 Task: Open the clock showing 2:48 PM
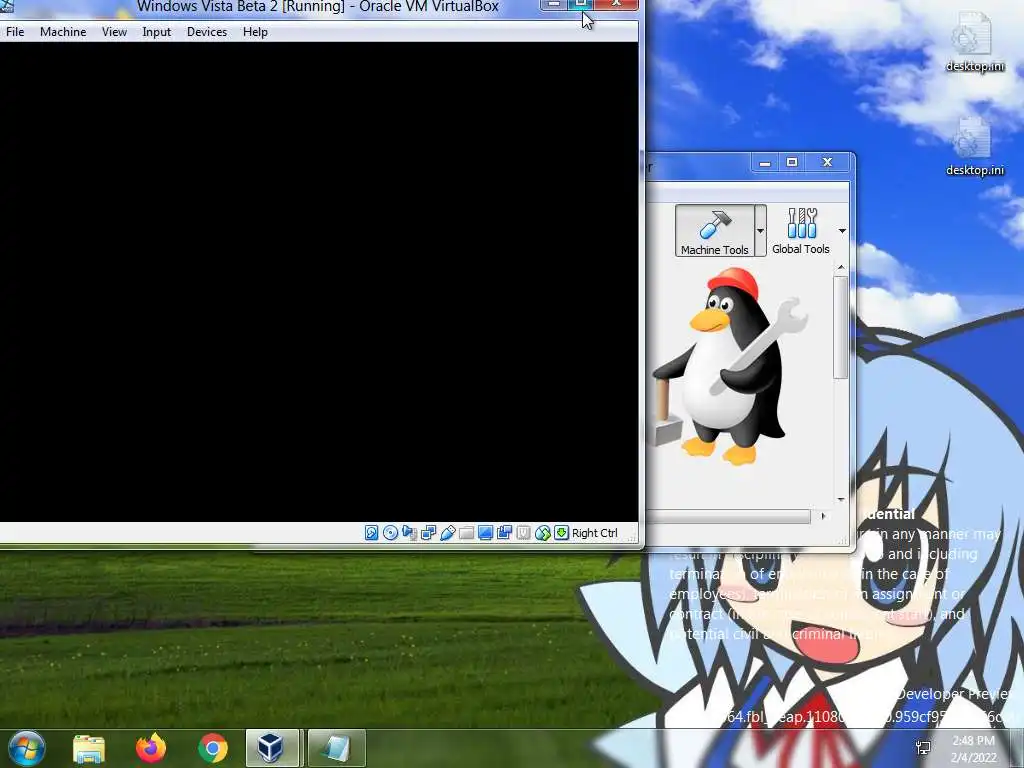[974, 749]
